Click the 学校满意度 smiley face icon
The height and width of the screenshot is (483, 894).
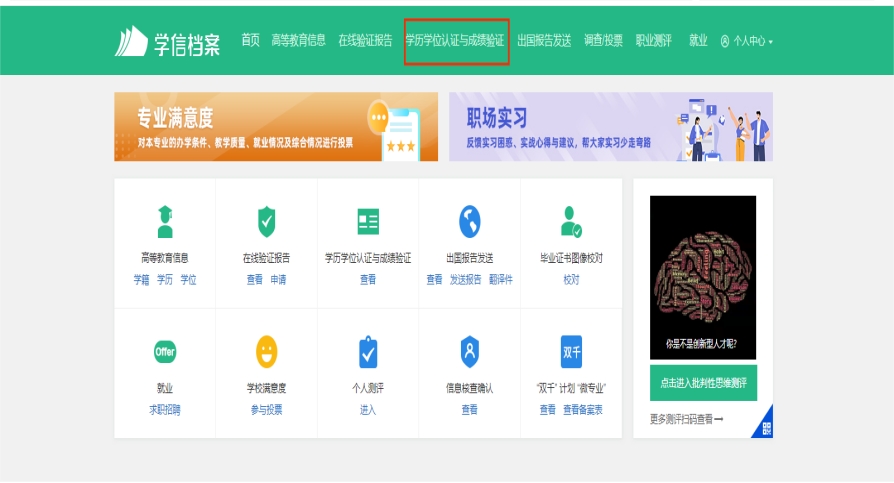click(266, 351)
